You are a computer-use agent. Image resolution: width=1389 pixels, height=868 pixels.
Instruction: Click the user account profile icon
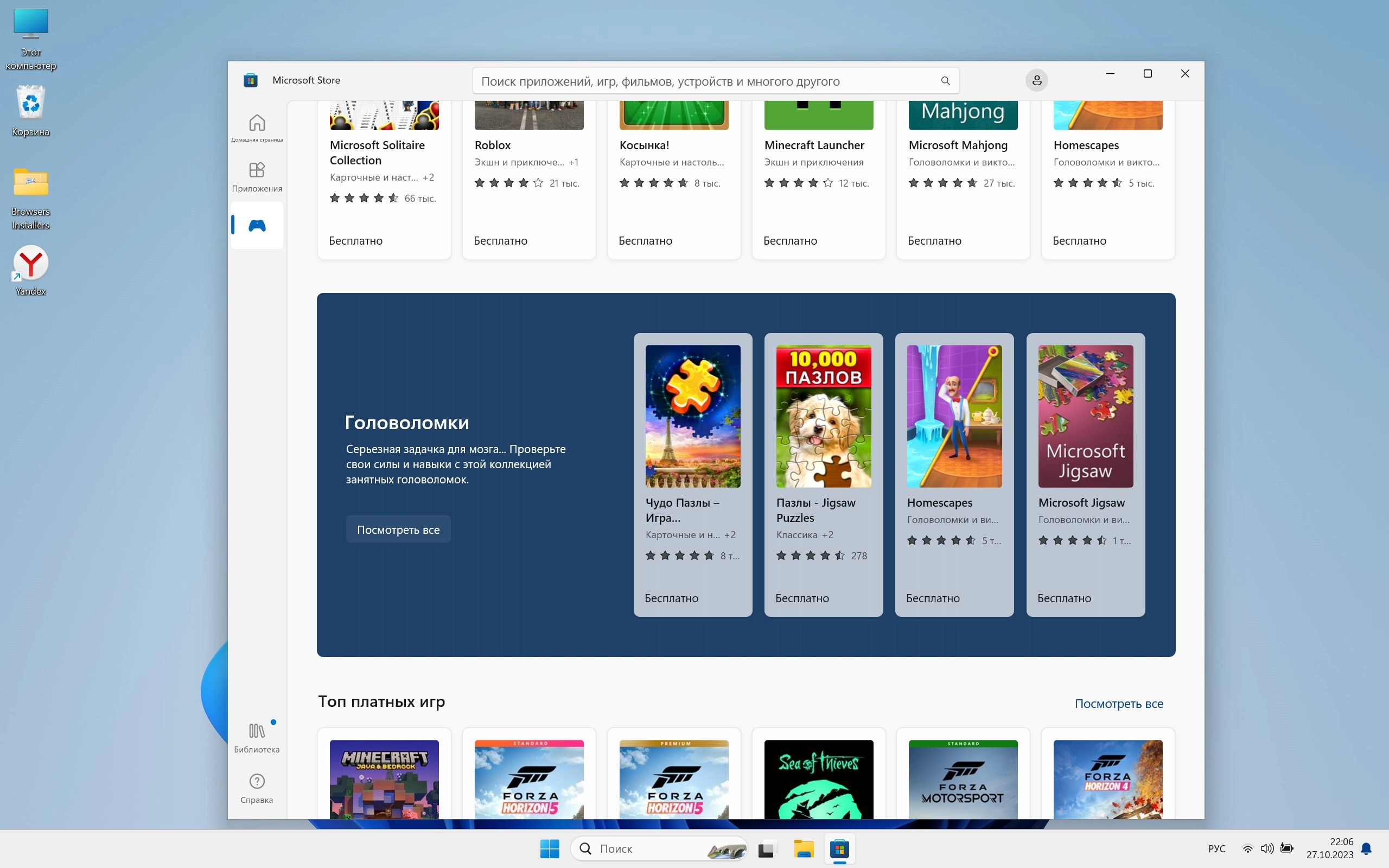point(1036,80)
